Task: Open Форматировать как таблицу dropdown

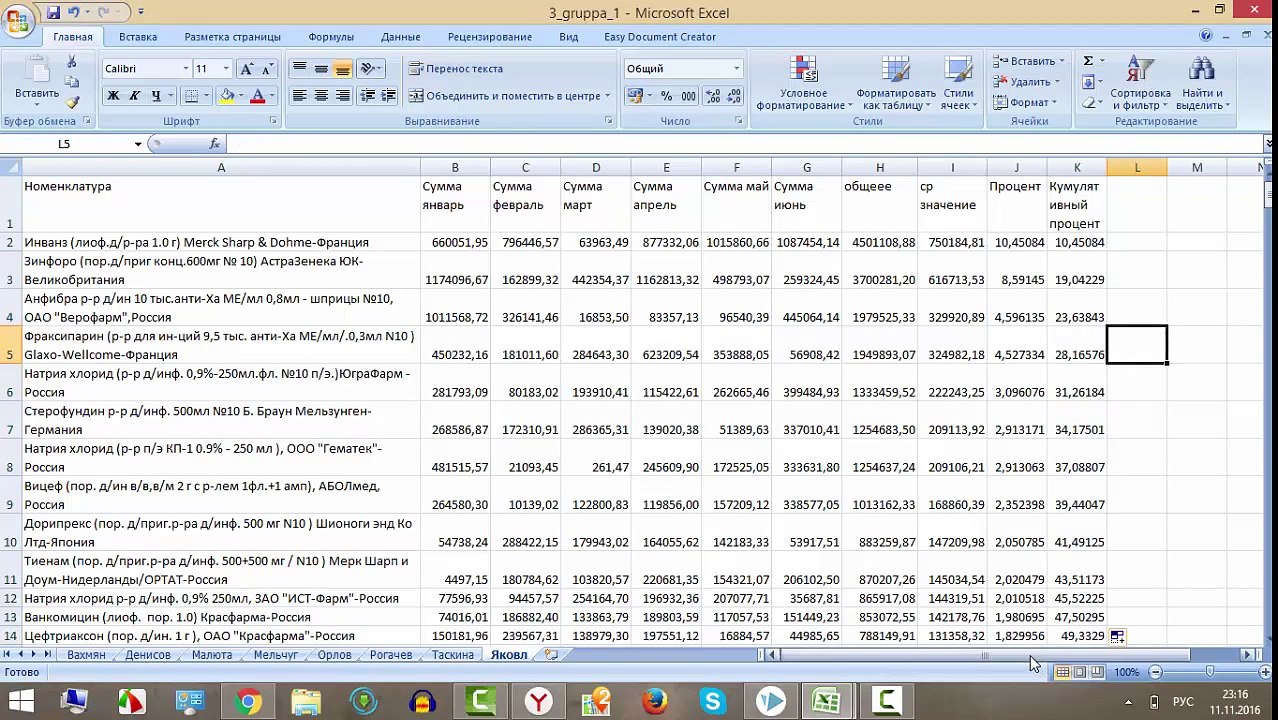Action: (895, 84)
